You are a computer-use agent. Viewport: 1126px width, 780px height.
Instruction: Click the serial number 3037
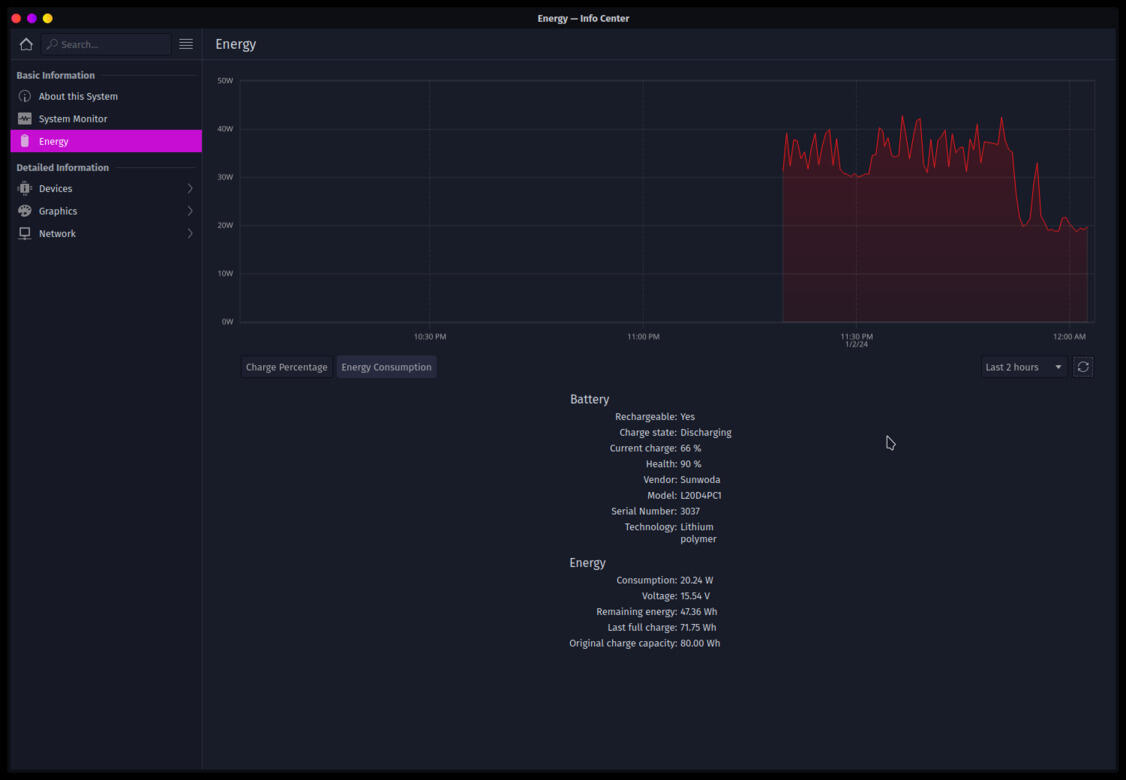pyautogui.click(x=690, y=511)
